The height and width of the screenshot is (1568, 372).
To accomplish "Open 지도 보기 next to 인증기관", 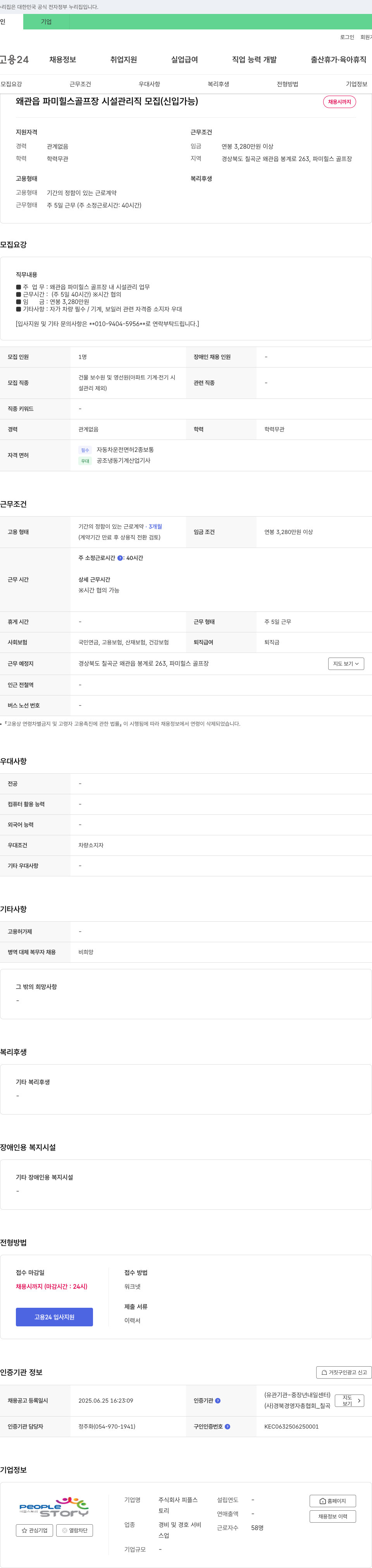I will point(350,1400).
